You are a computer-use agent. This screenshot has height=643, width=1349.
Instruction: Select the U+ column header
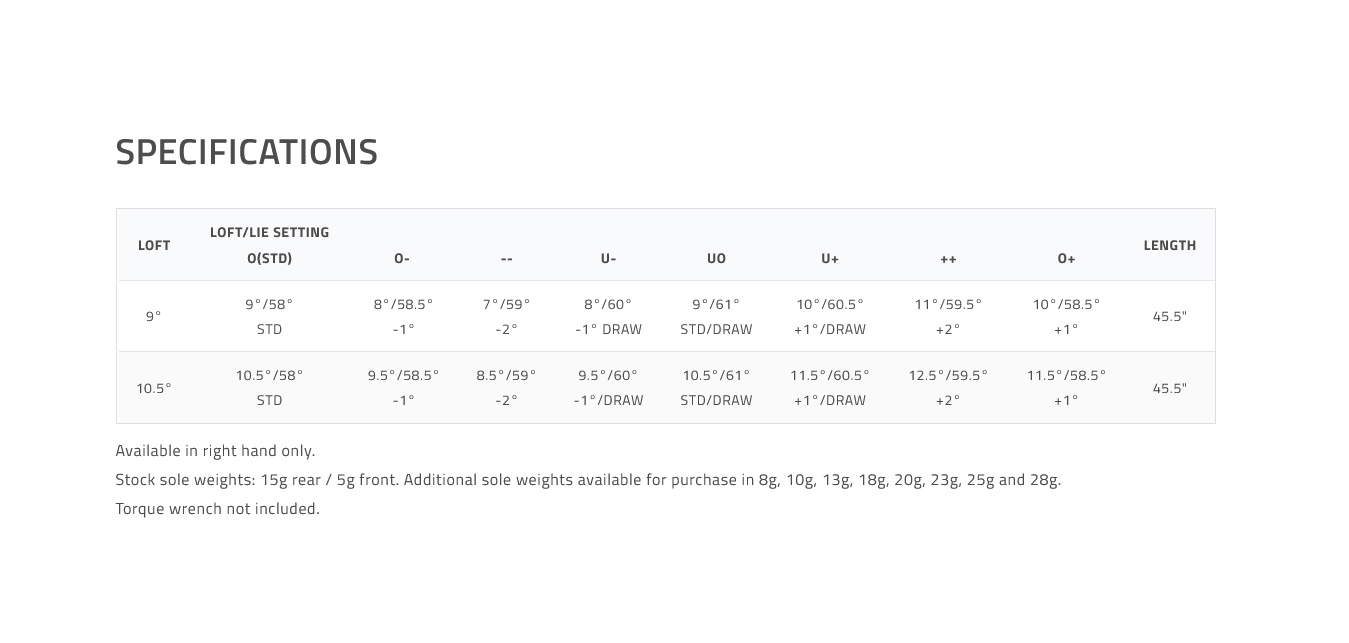[830, 258]
